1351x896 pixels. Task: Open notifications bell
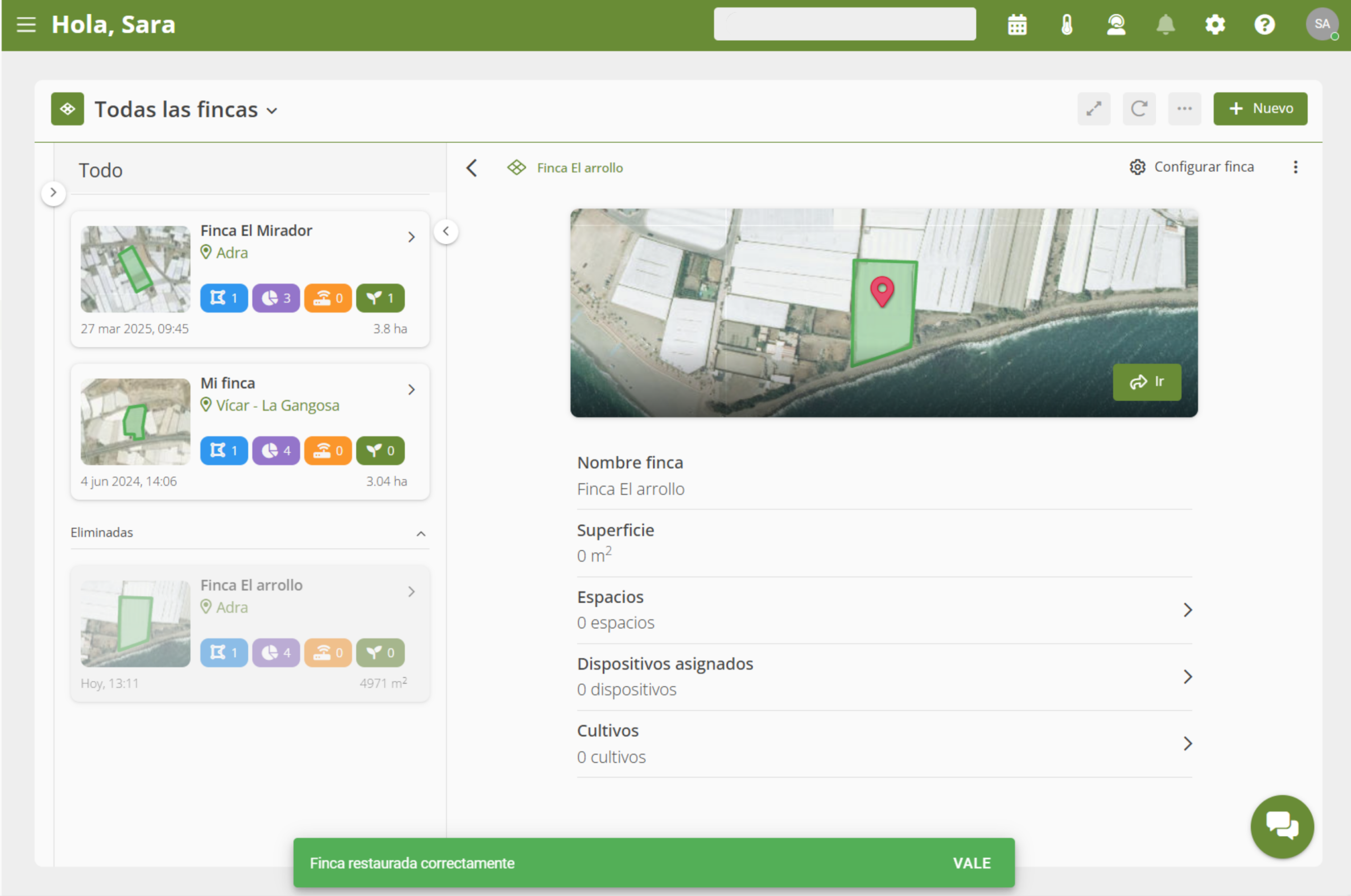point(1165,25)
